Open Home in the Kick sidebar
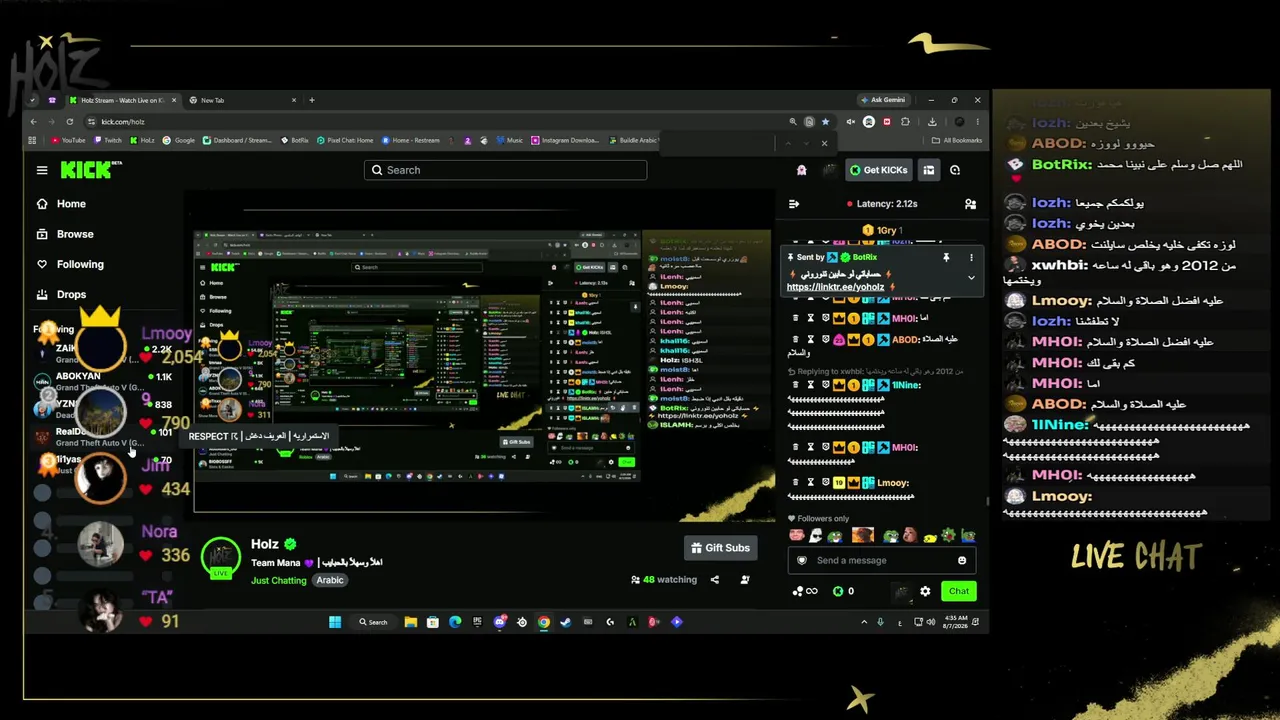1280x720 pixels. (x=61, y=204)
